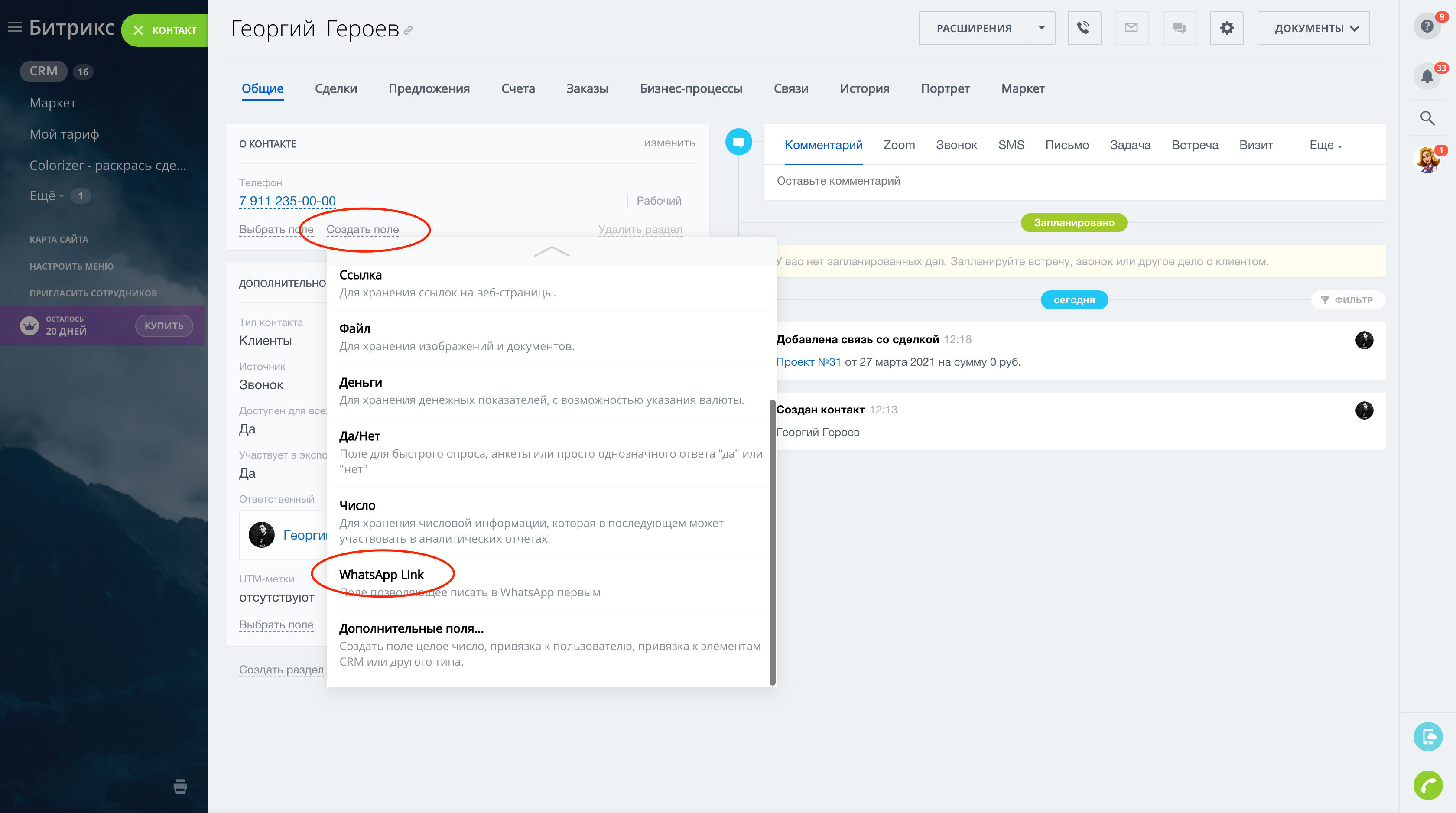Click the phone call icon in header

pyautogui.click(x=1083, y=28)
